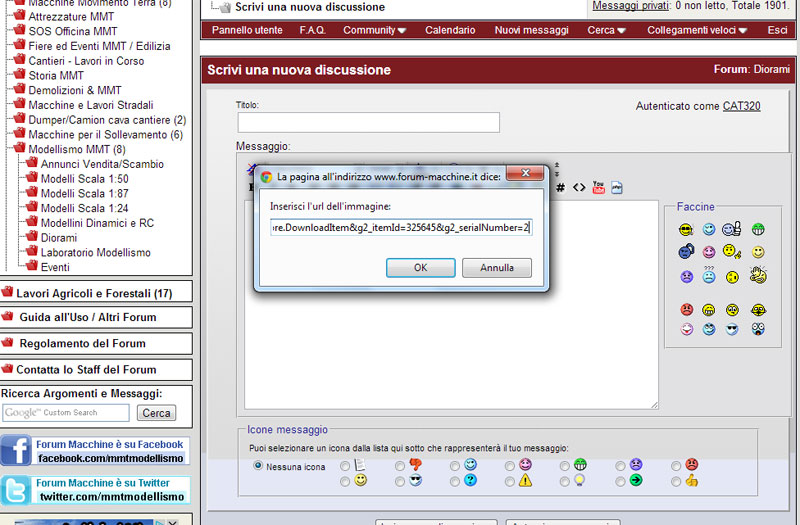
Task: Select the 'Nessuna icona' radio button
Action: tap(258, 466)
